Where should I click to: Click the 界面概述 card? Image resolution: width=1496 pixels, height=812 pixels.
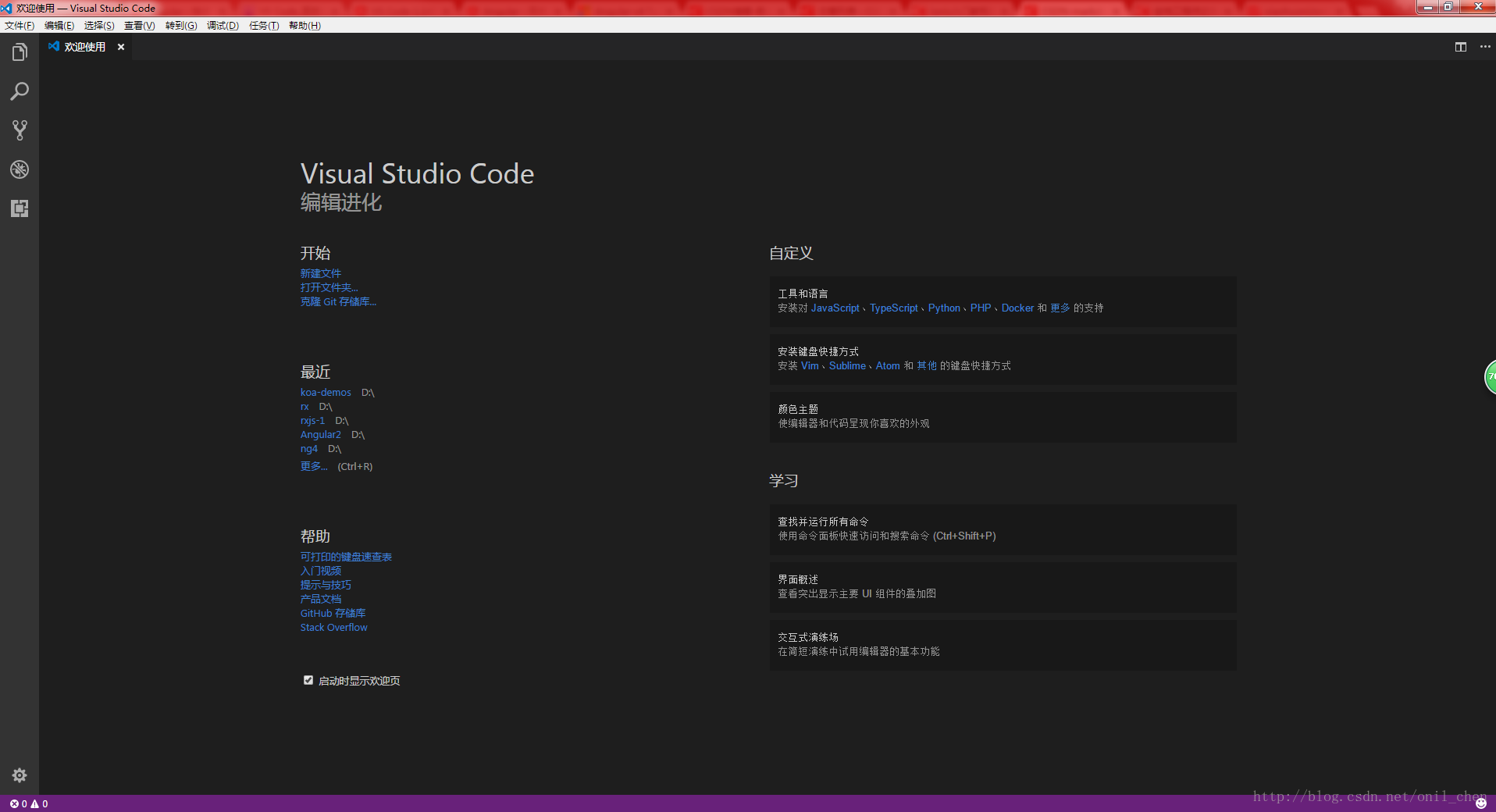point(1003,587)
